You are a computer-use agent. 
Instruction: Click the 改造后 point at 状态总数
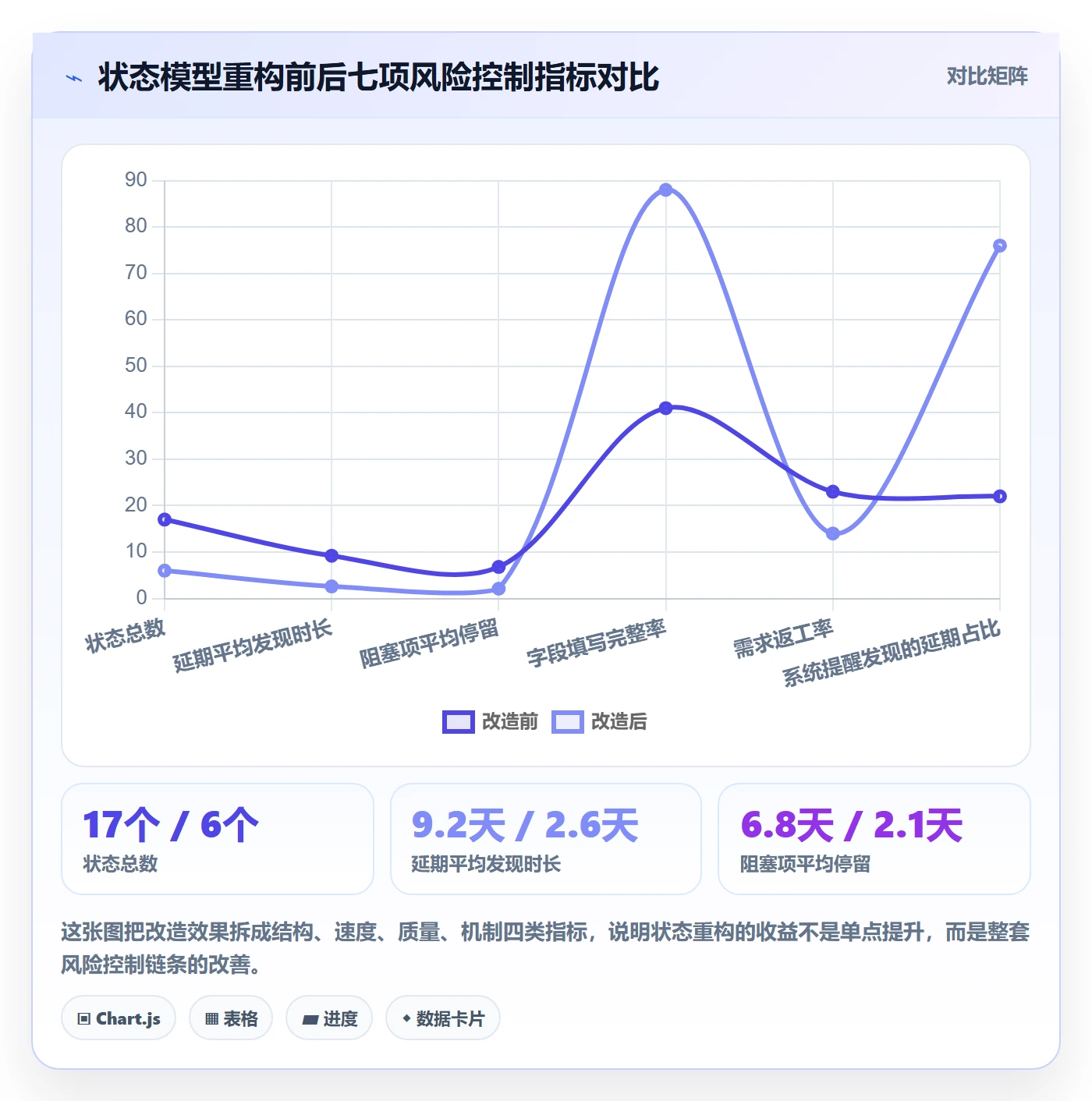point(165,571)
